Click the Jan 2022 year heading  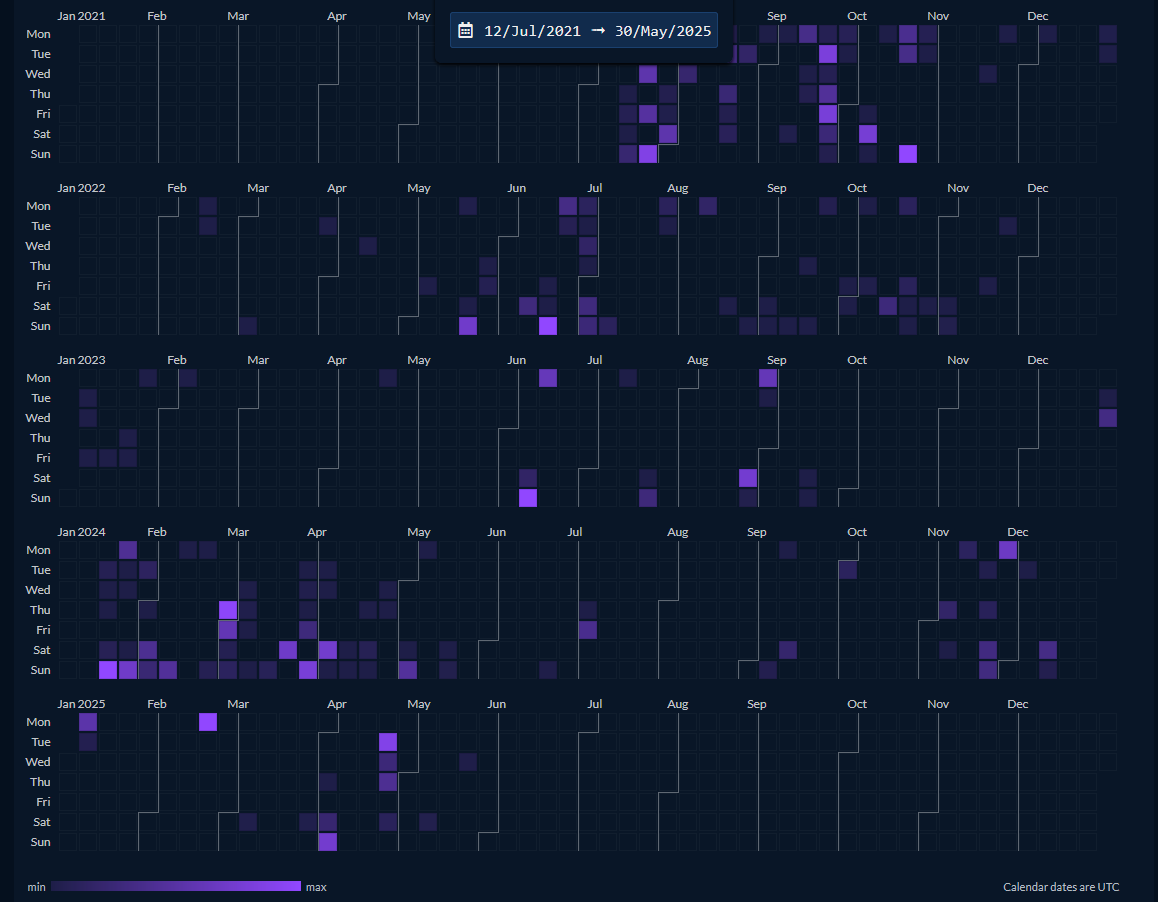[x=81, y=188]
